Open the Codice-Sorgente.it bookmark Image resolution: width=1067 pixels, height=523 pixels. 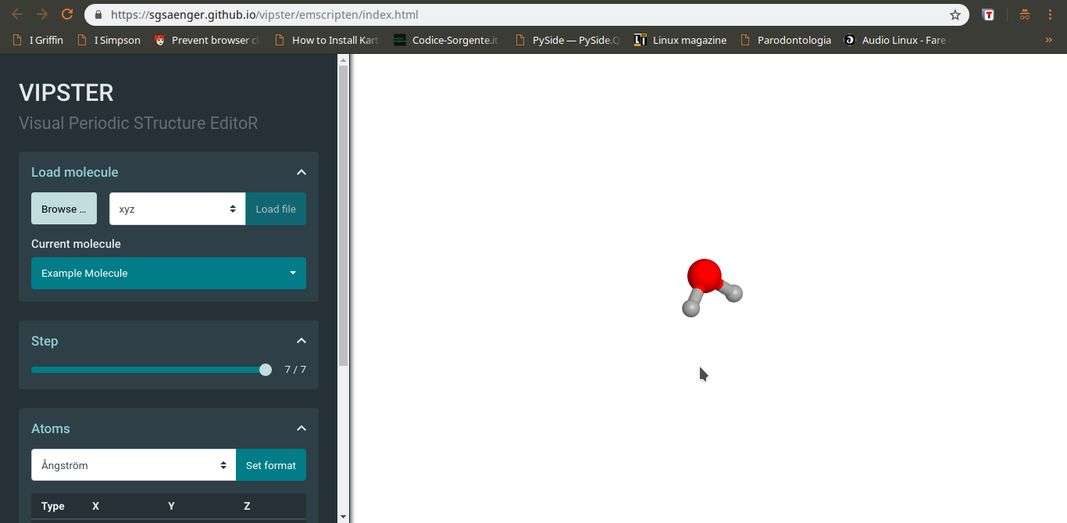[x=446, y=40]
